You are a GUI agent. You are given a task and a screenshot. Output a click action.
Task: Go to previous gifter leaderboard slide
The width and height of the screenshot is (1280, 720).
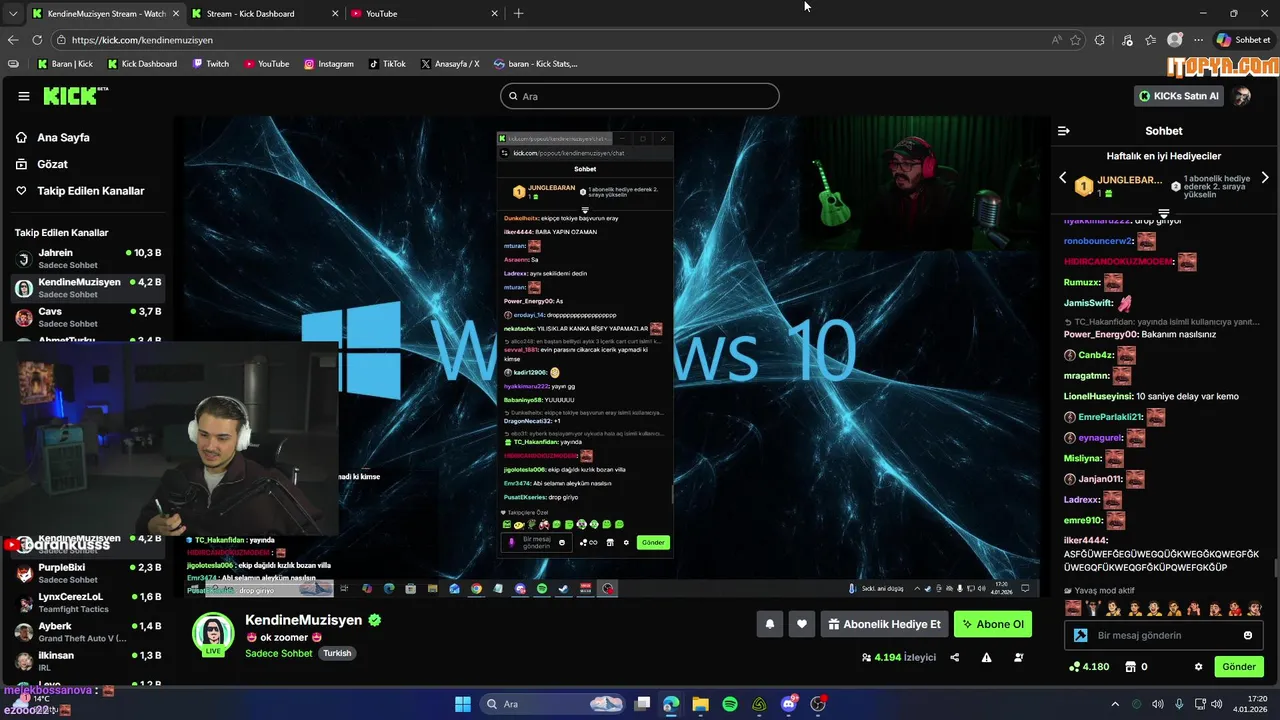(x=1063, y=178)
